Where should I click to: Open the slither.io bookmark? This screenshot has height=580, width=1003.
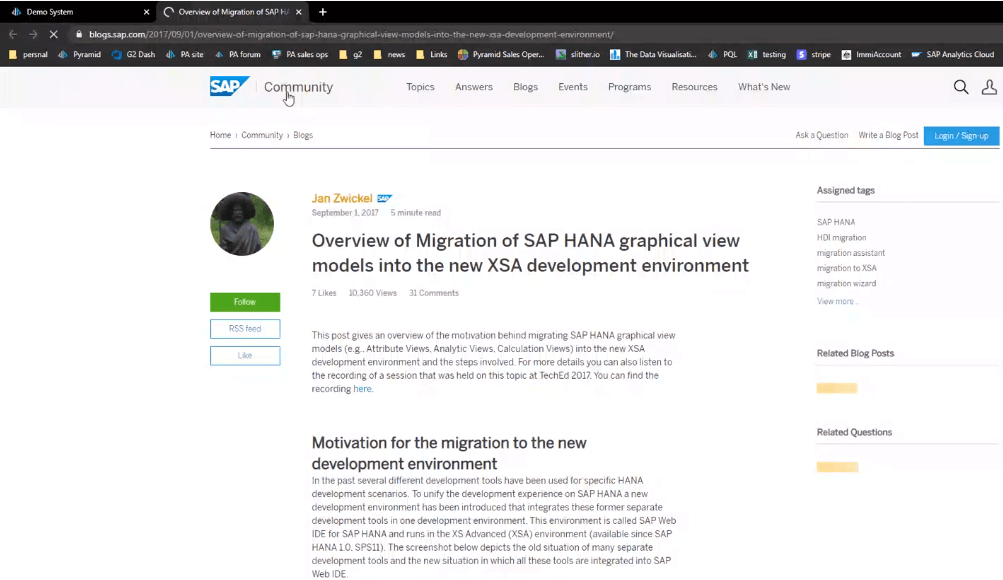point(578,54)
